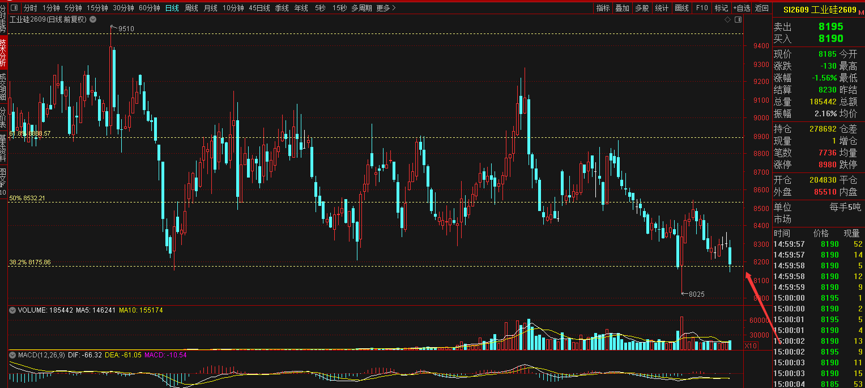The height and width of the screenshot is (388, 865).
Task: Select the 季线 quarterly period
Action: 282,8
